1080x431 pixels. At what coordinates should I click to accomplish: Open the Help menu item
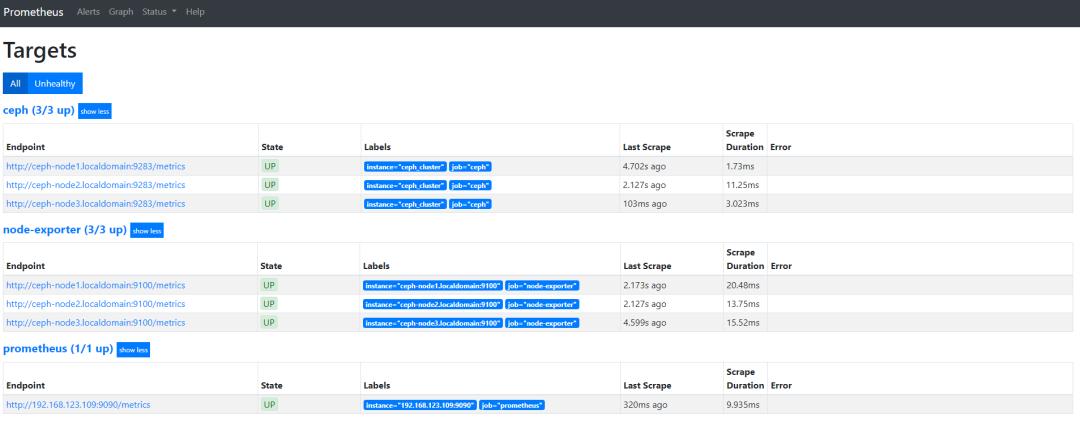(195, 12)
